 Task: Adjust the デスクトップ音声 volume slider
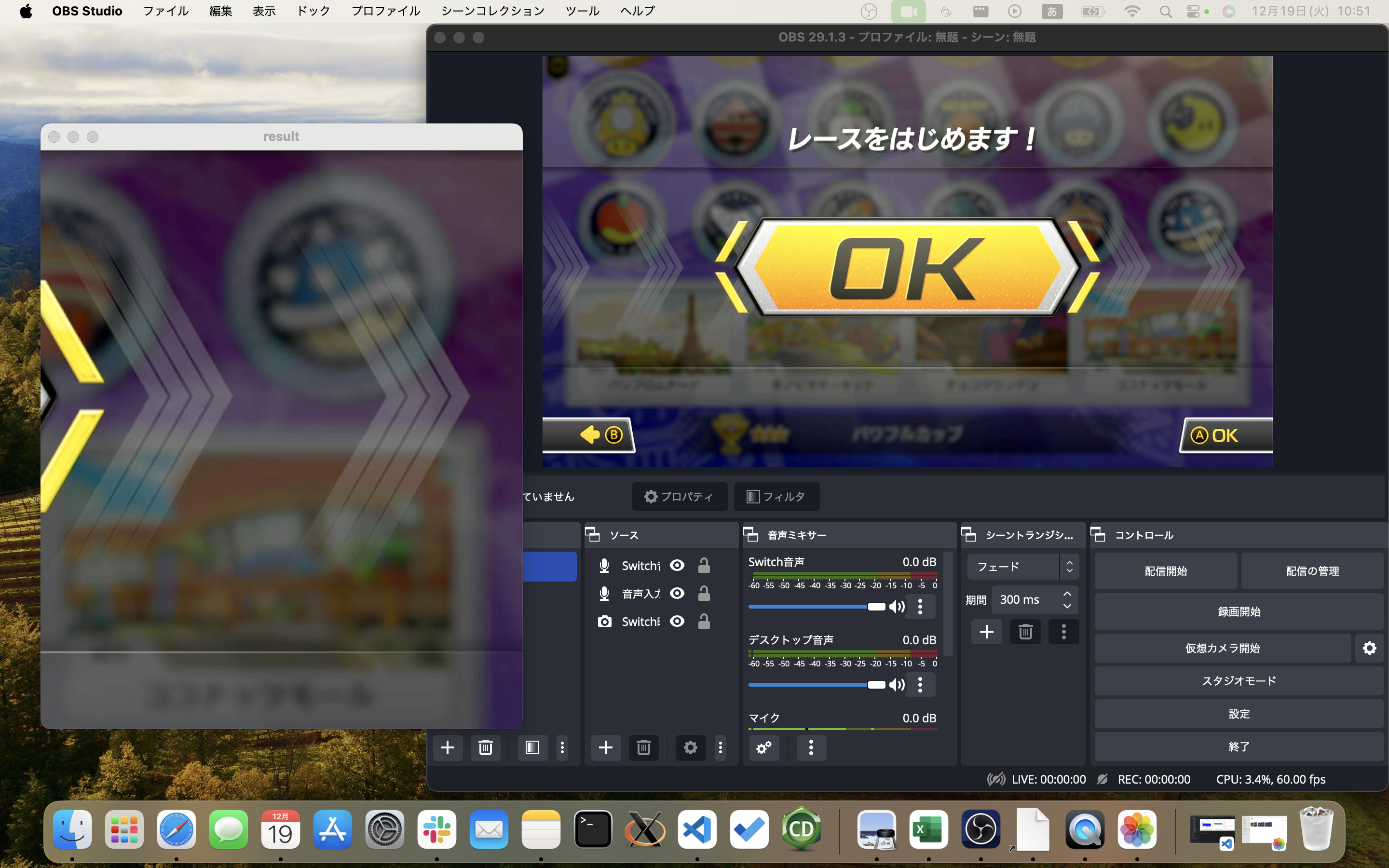[876, 684]
